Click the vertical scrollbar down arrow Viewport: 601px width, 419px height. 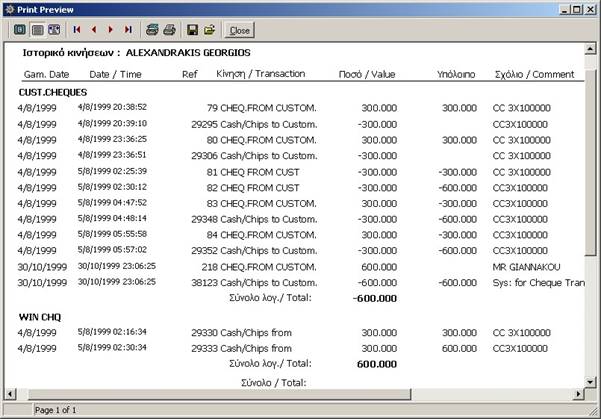[590, 378]
